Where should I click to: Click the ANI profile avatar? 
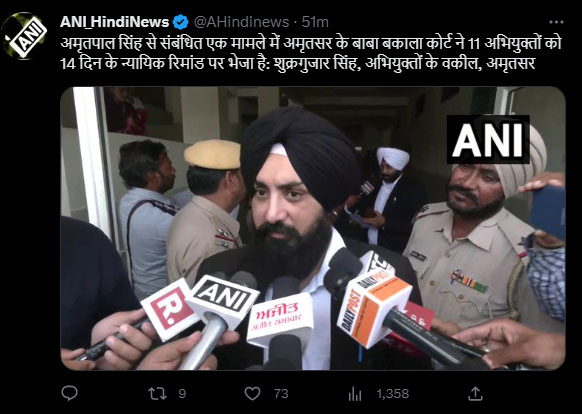[24, 36]
